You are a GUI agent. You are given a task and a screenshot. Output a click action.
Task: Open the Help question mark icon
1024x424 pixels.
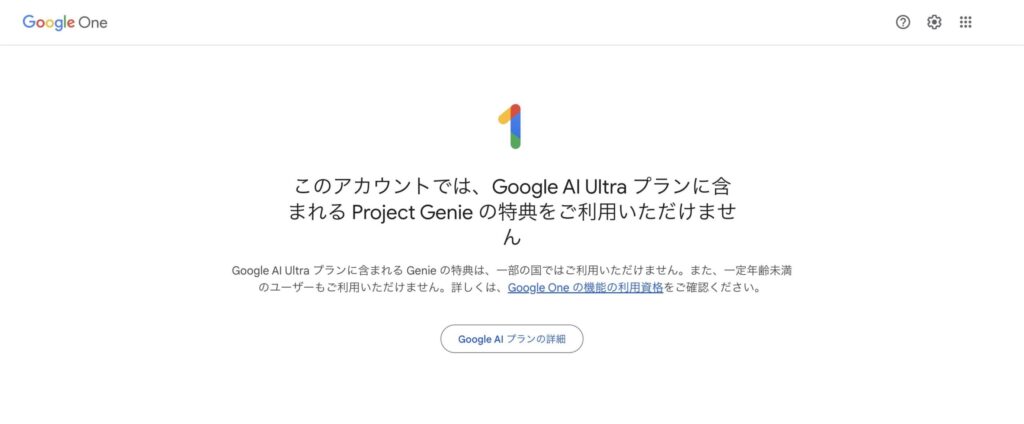(x=903, y=22)
